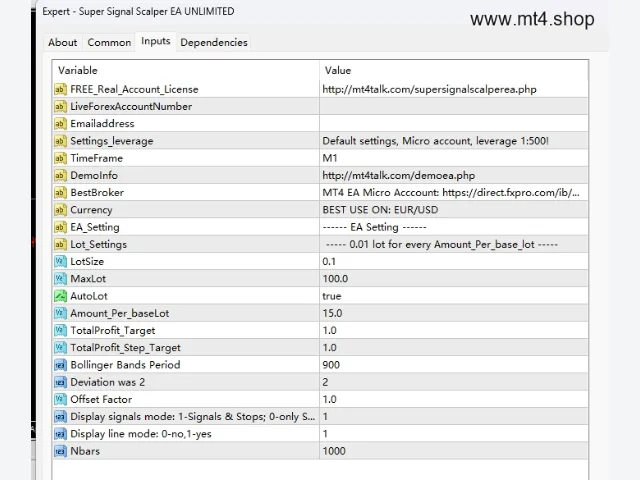Click the integer icon beside Display line mode
The width and height of the screenshot is (640, 480).
[x=60, y=433]
